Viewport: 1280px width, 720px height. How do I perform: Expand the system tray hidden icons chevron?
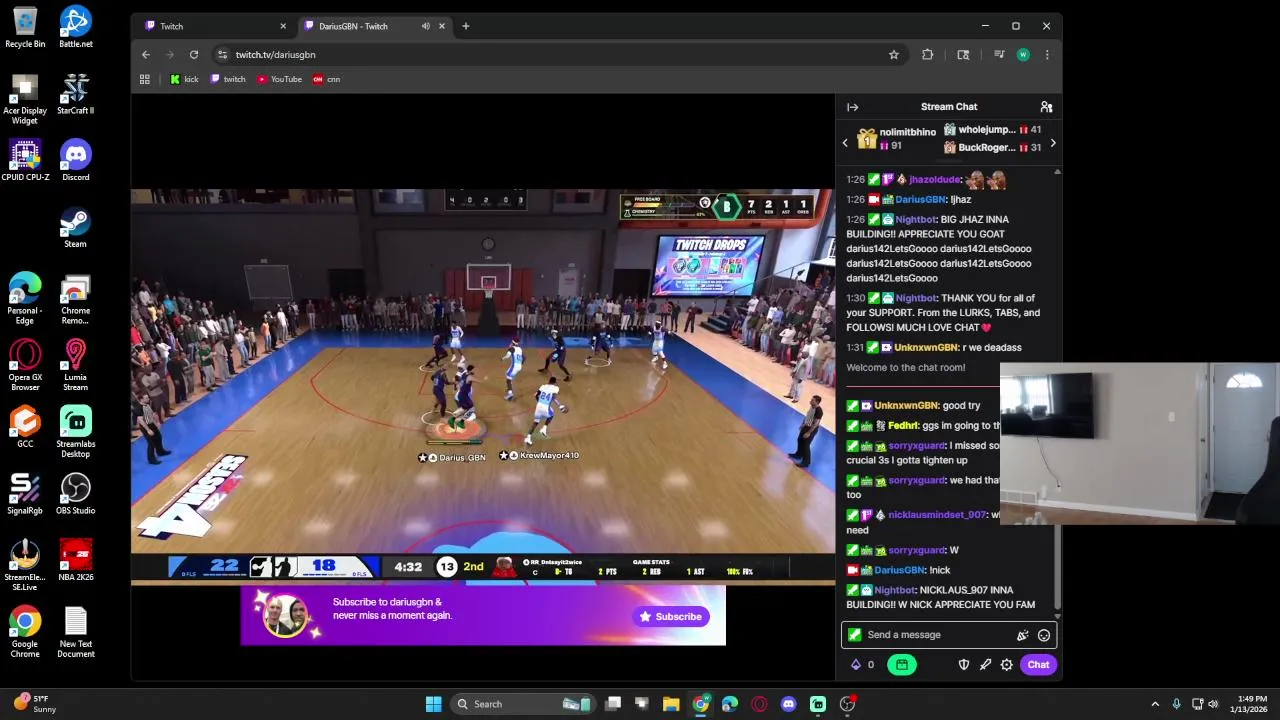[x=1155, y=704]
